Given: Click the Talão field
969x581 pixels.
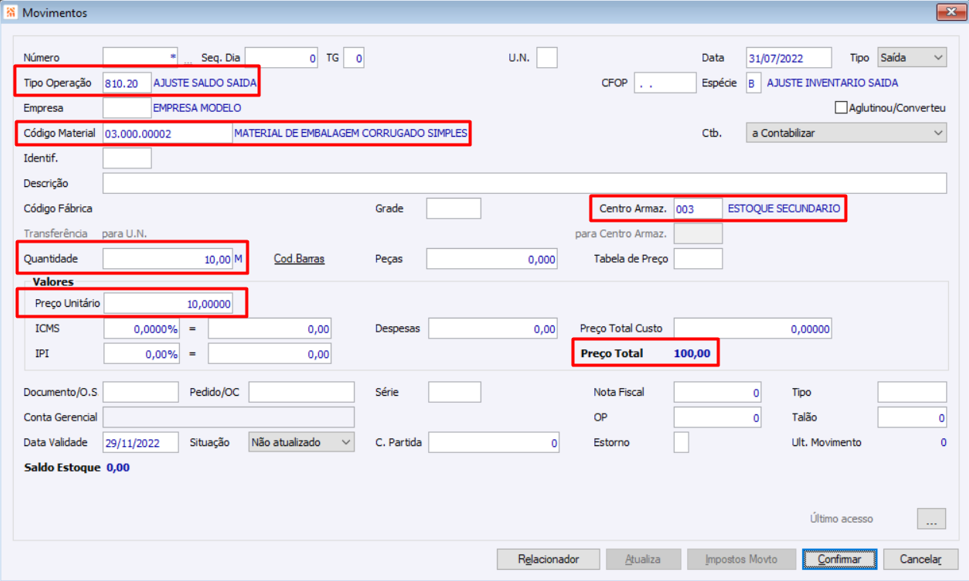Looking at the screenshot, I should (x=912, y=417).
